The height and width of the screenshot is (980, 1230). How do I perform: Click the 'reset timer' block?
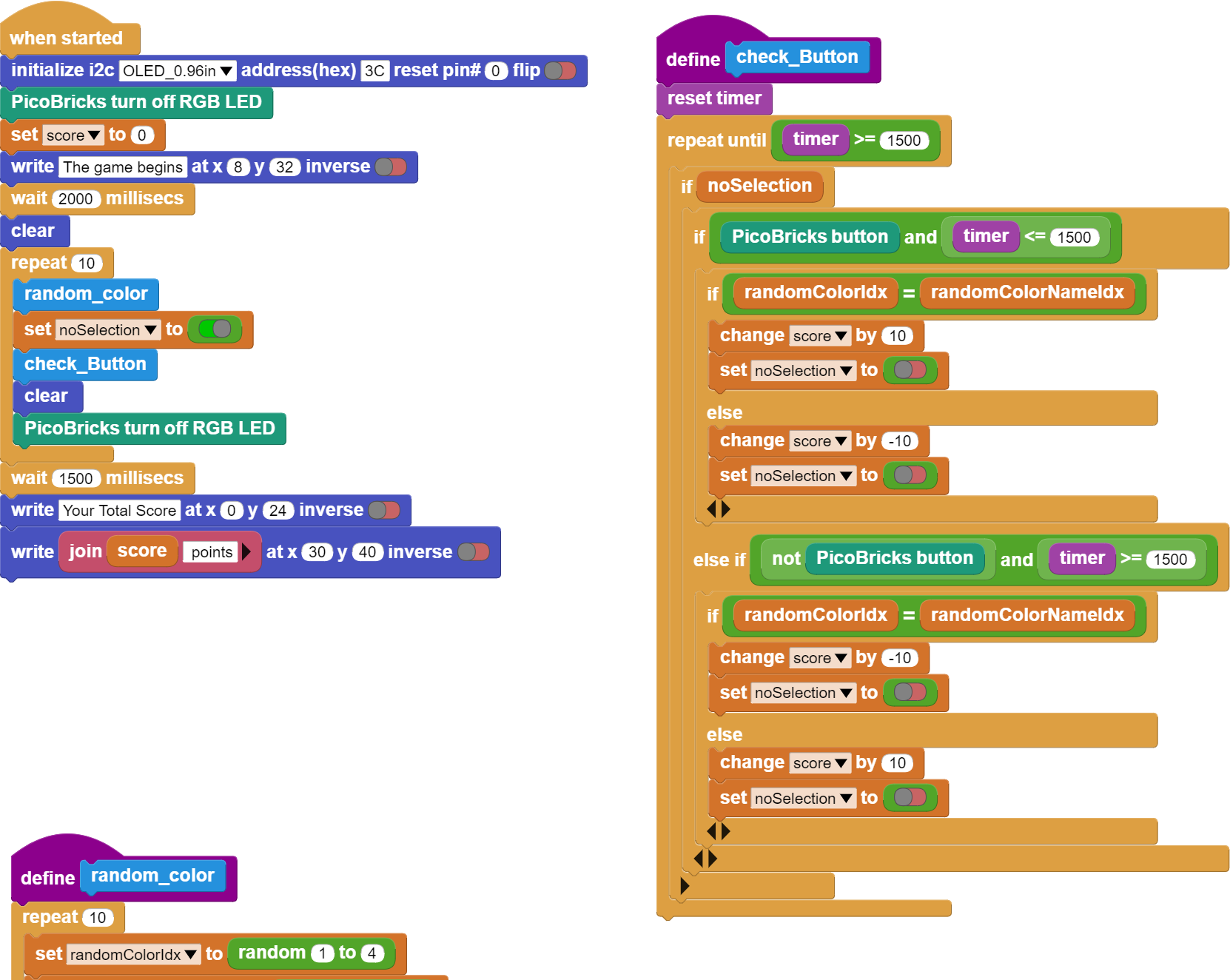(x=714, y=98)
